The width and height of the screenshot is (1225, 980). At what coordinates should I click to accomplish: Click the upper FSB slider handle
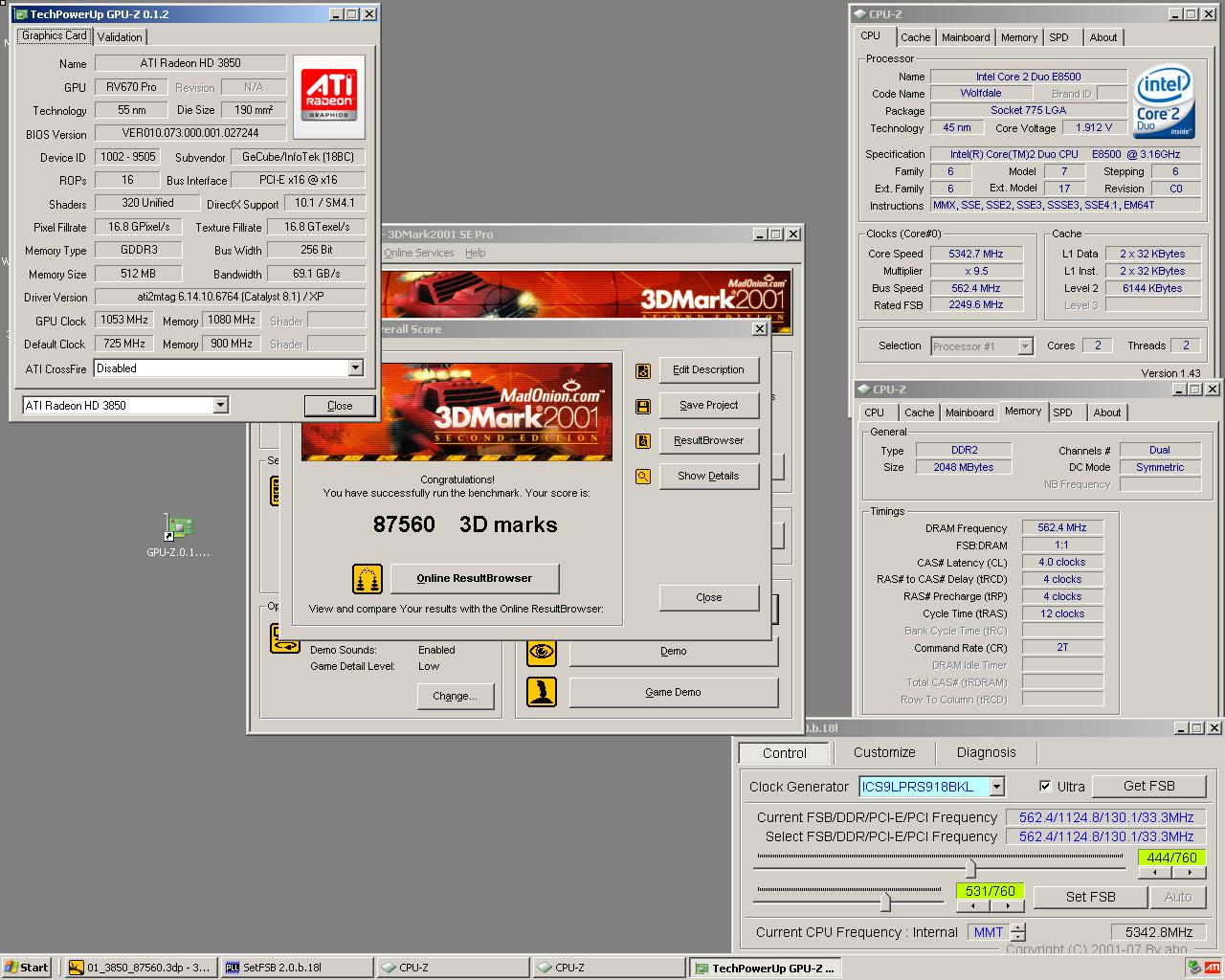tap(970, 868)
